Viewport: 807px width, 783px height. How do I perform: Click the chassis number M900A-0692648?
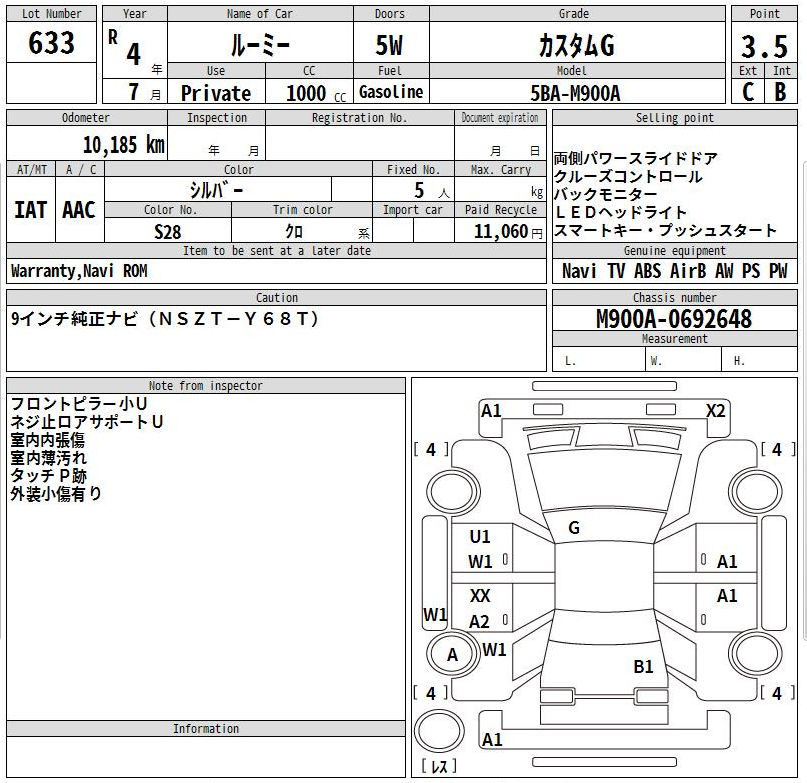pos(674,319)
